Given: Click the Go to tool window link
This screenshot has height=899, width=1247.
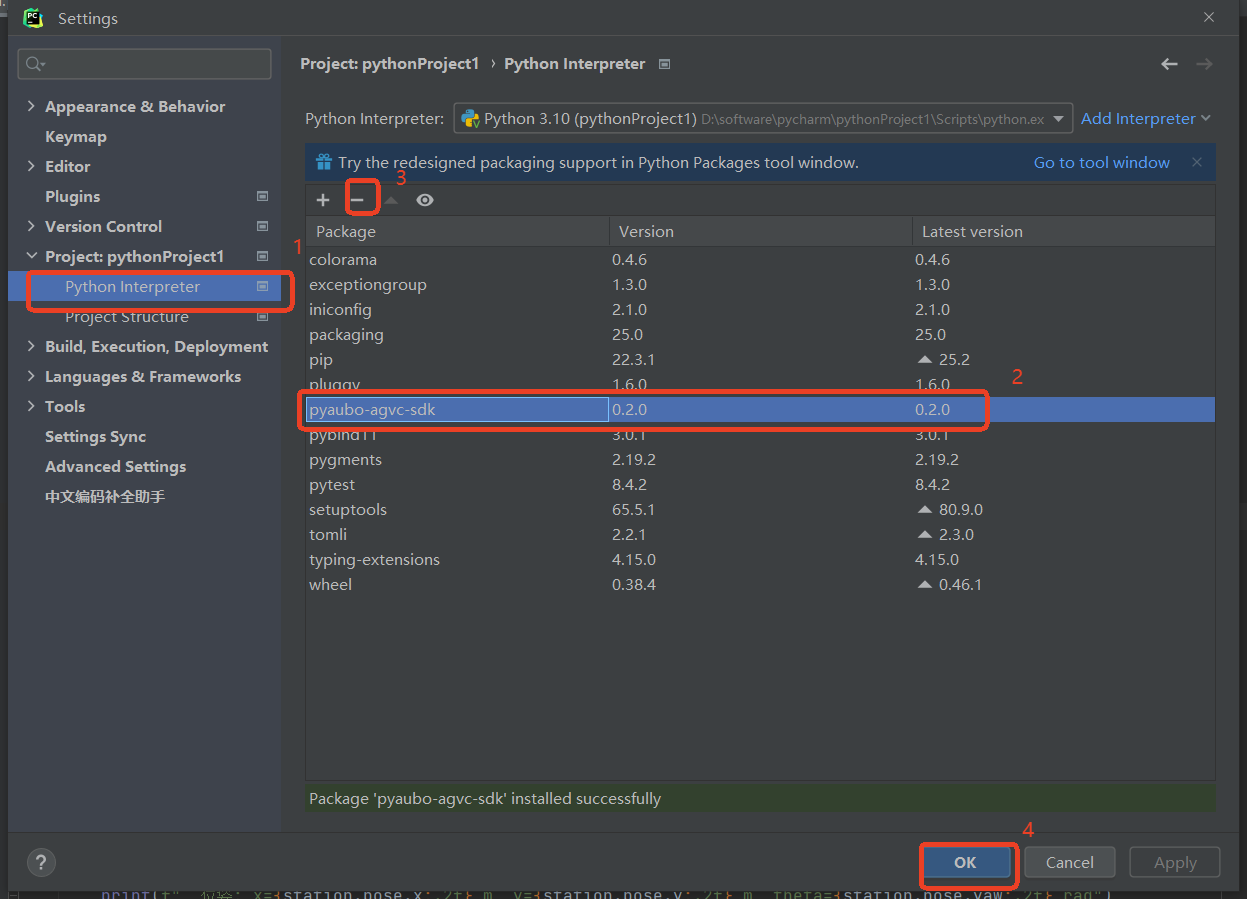Looking at the screenshot, I should point(1101,162).
